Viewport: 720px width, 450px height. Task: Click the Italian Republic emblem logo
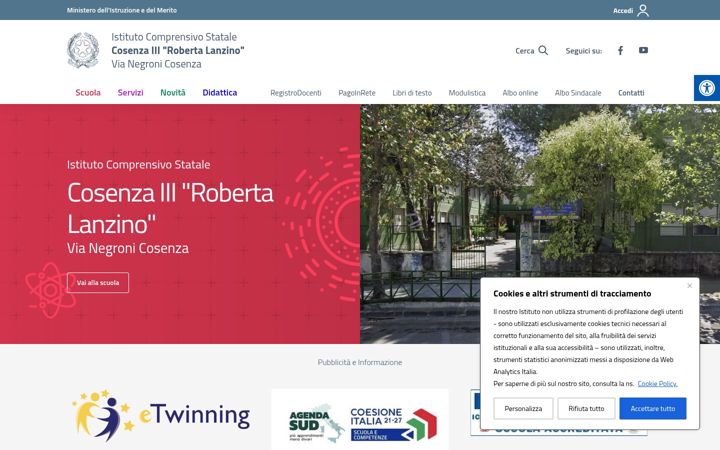[83, 50]
